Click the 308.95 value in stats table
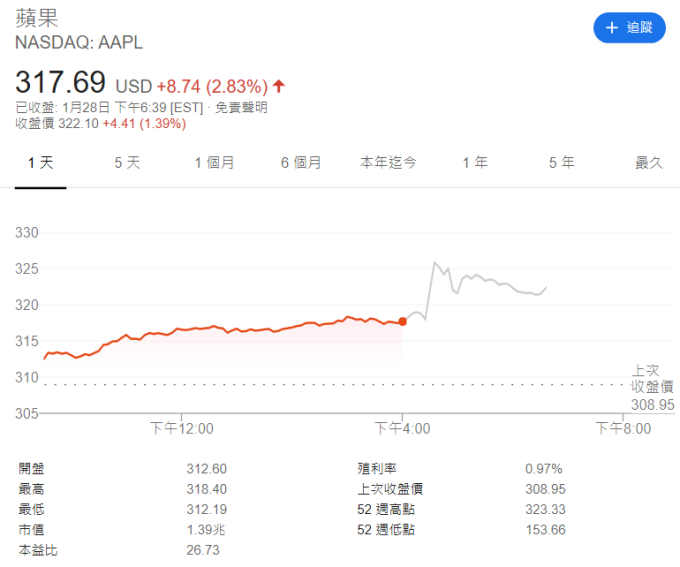This screenshot has height=567, width=680. coord(546,489)
